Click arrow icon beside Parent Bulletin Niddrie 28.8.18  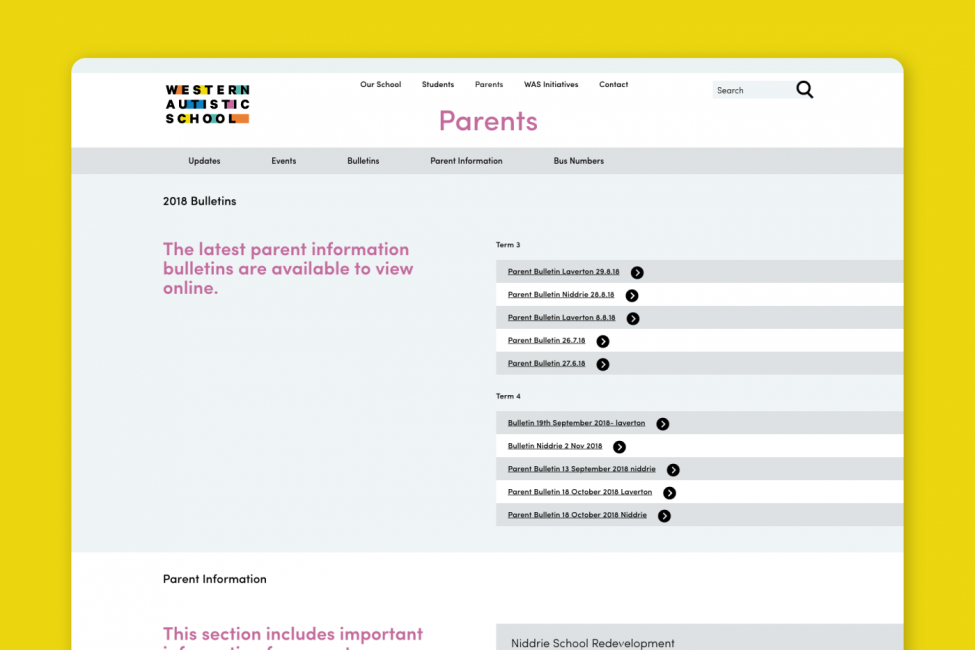[x=632, y=295]
